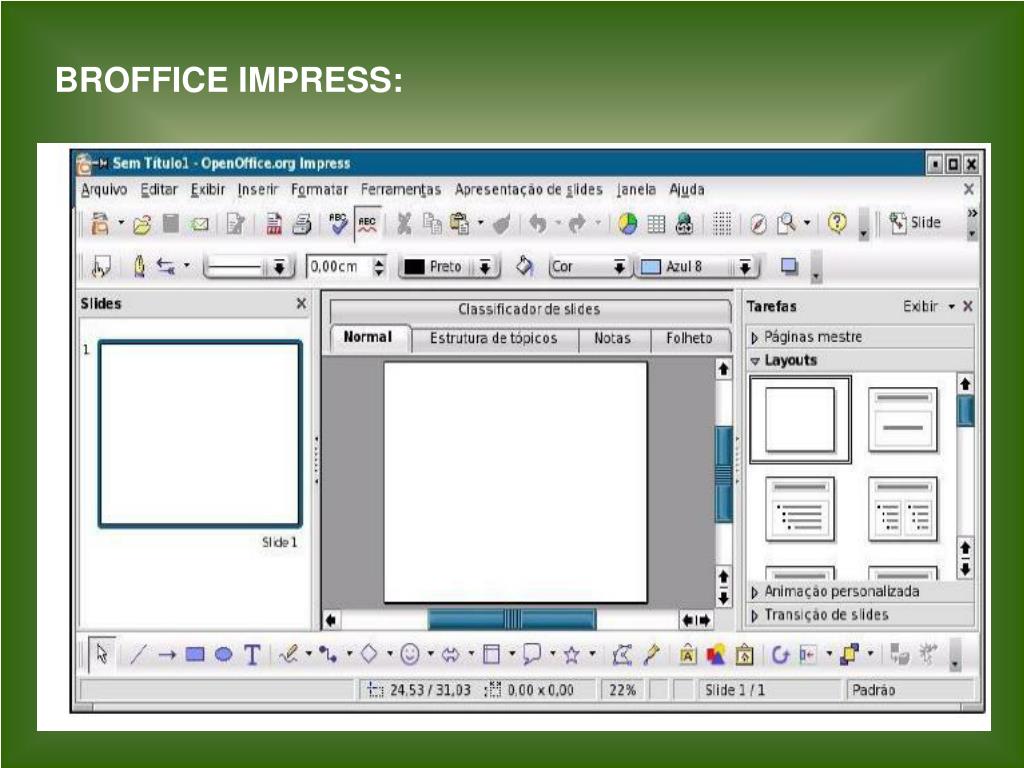Click the Zoom magnifier icon
The image size is (1024, 768).
pos(786,223)
